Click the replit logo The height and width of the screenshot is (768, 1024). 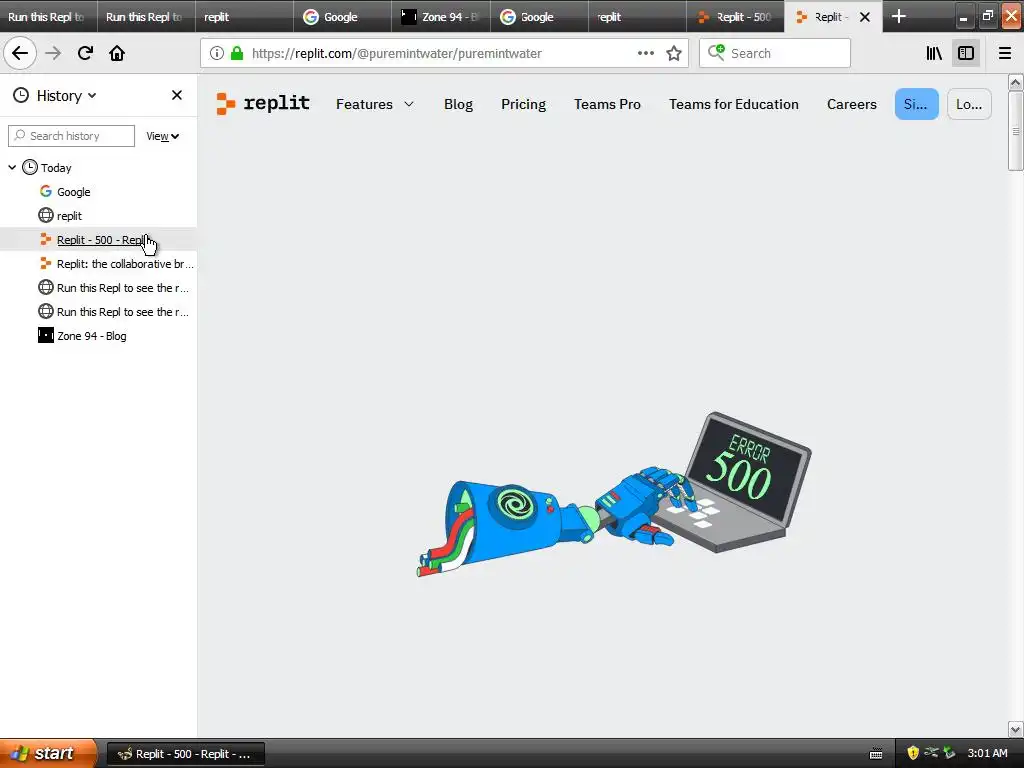point(263,104)
